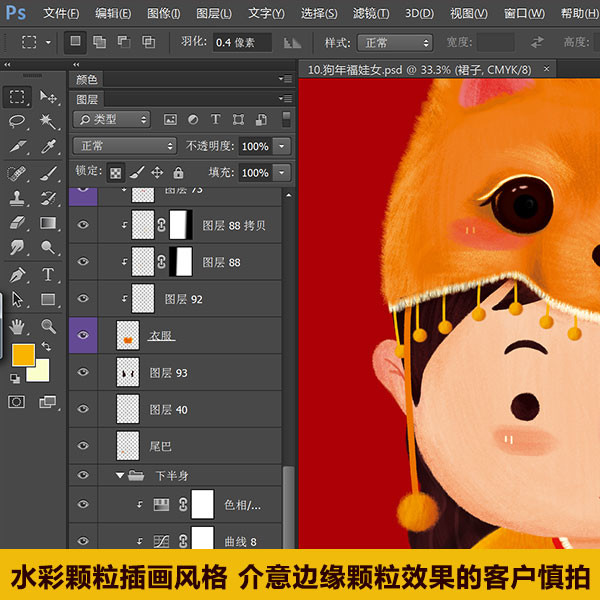
Task: Select the Hand tool
Action: tap(17, 326)
